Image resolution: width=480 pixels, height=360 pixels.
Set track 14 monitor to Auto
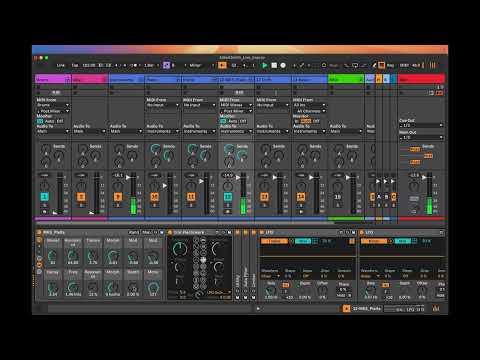pyautogui.click(x=306, y=121)
